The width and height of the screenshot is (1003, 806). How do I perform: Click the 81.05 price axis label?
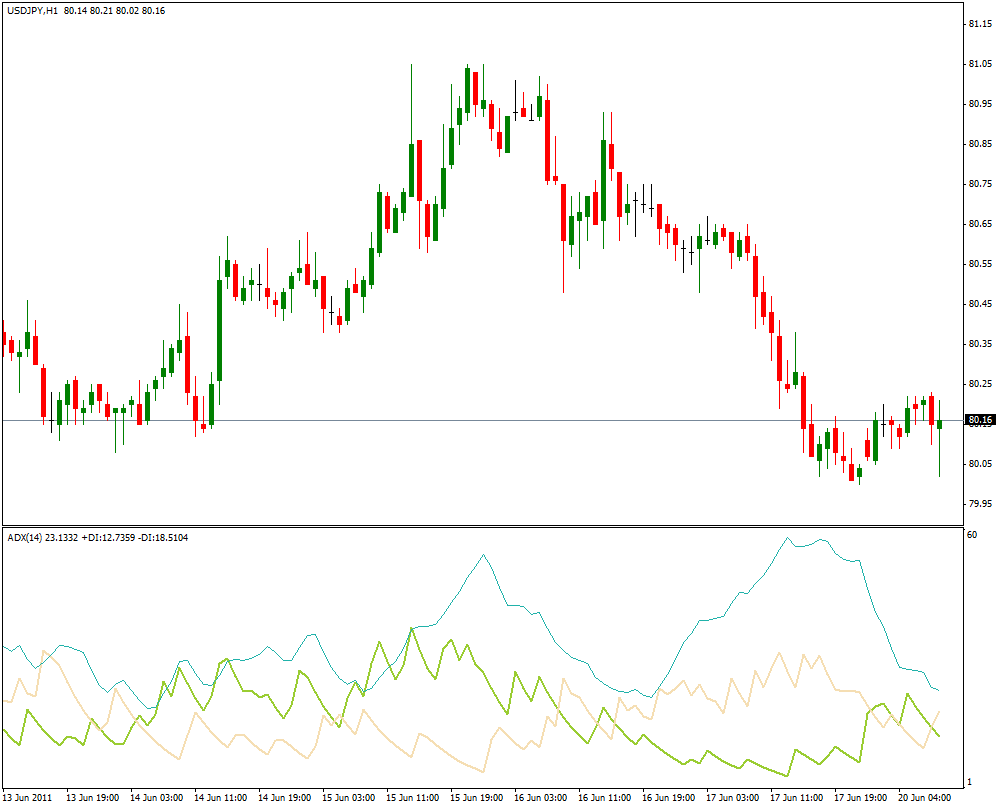pos(980,64)
